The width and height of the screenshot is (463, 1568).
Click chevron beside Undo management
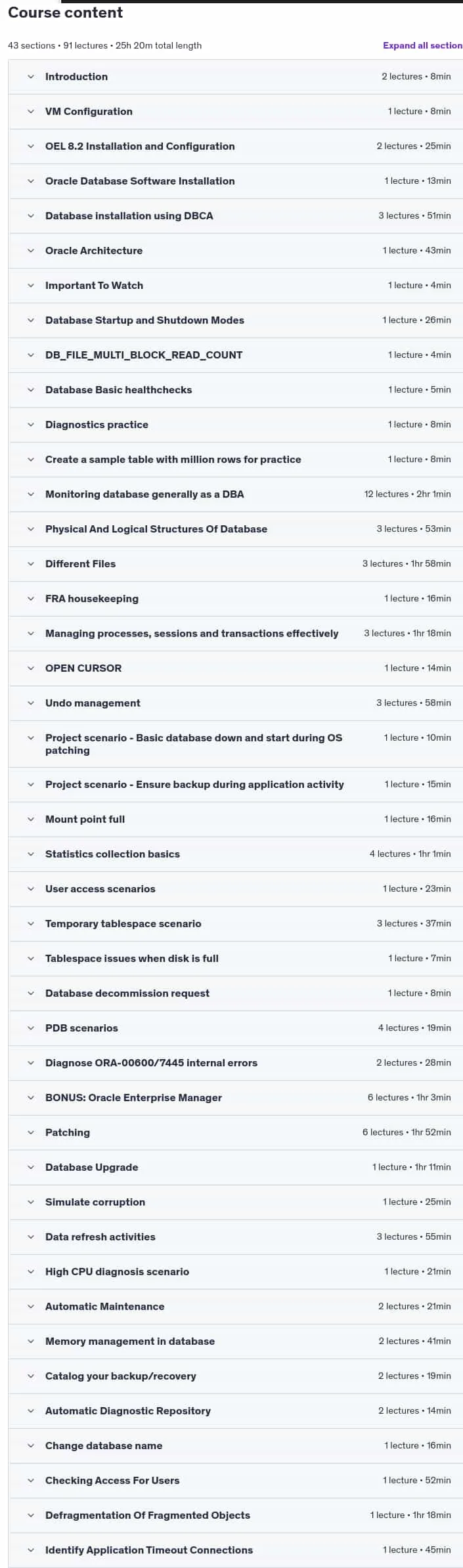31,703
